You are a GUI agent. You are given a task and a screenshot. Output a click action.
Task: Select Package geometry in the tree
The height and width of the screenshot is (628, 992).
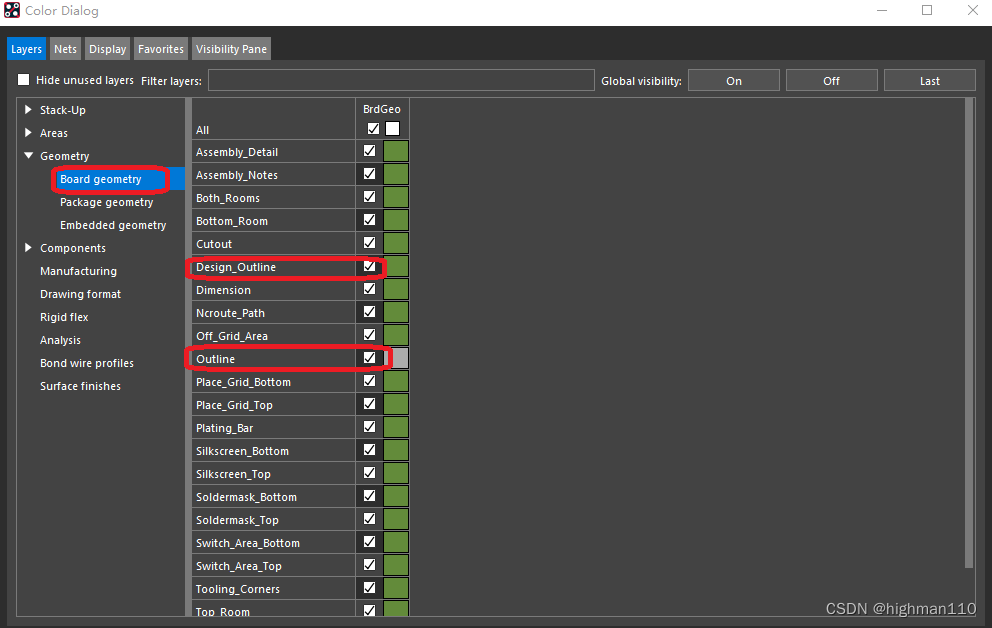pos(106,202)
